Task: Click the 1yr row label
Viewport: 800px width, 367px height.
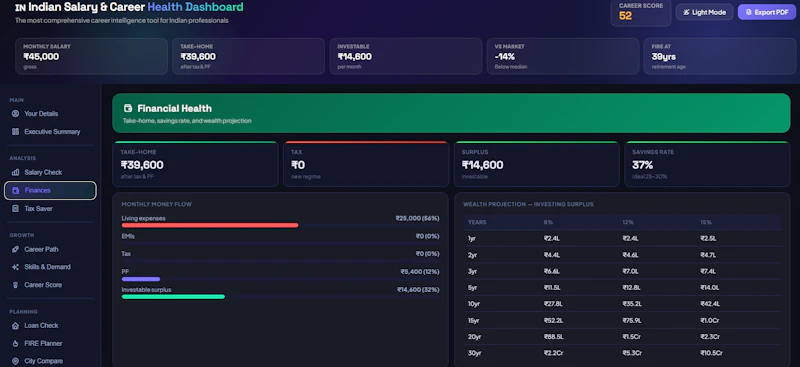Action: pyautogui.click(x=471, y=238)
